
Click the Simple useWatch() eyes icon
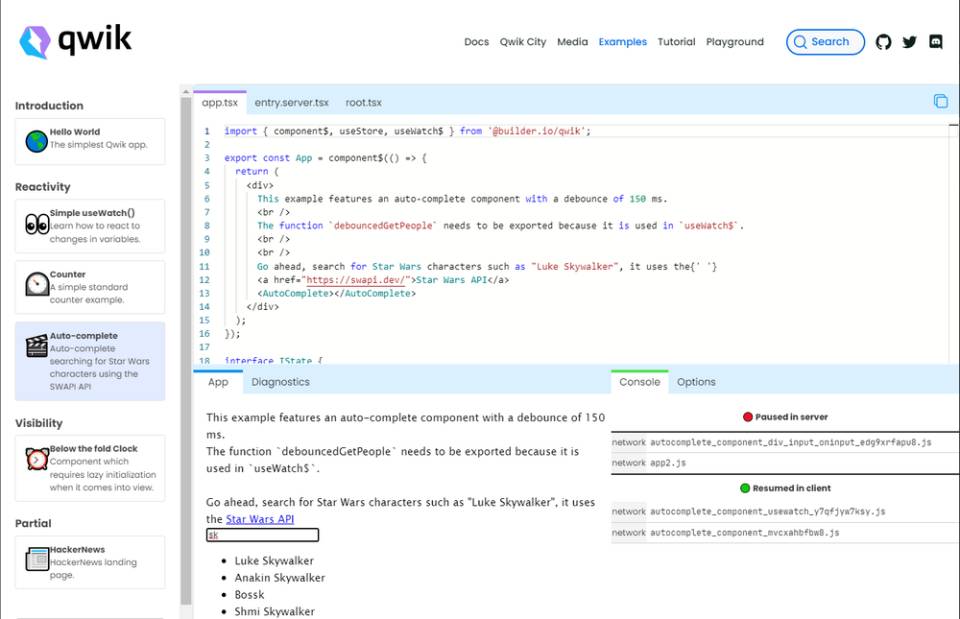pos(37,224)
